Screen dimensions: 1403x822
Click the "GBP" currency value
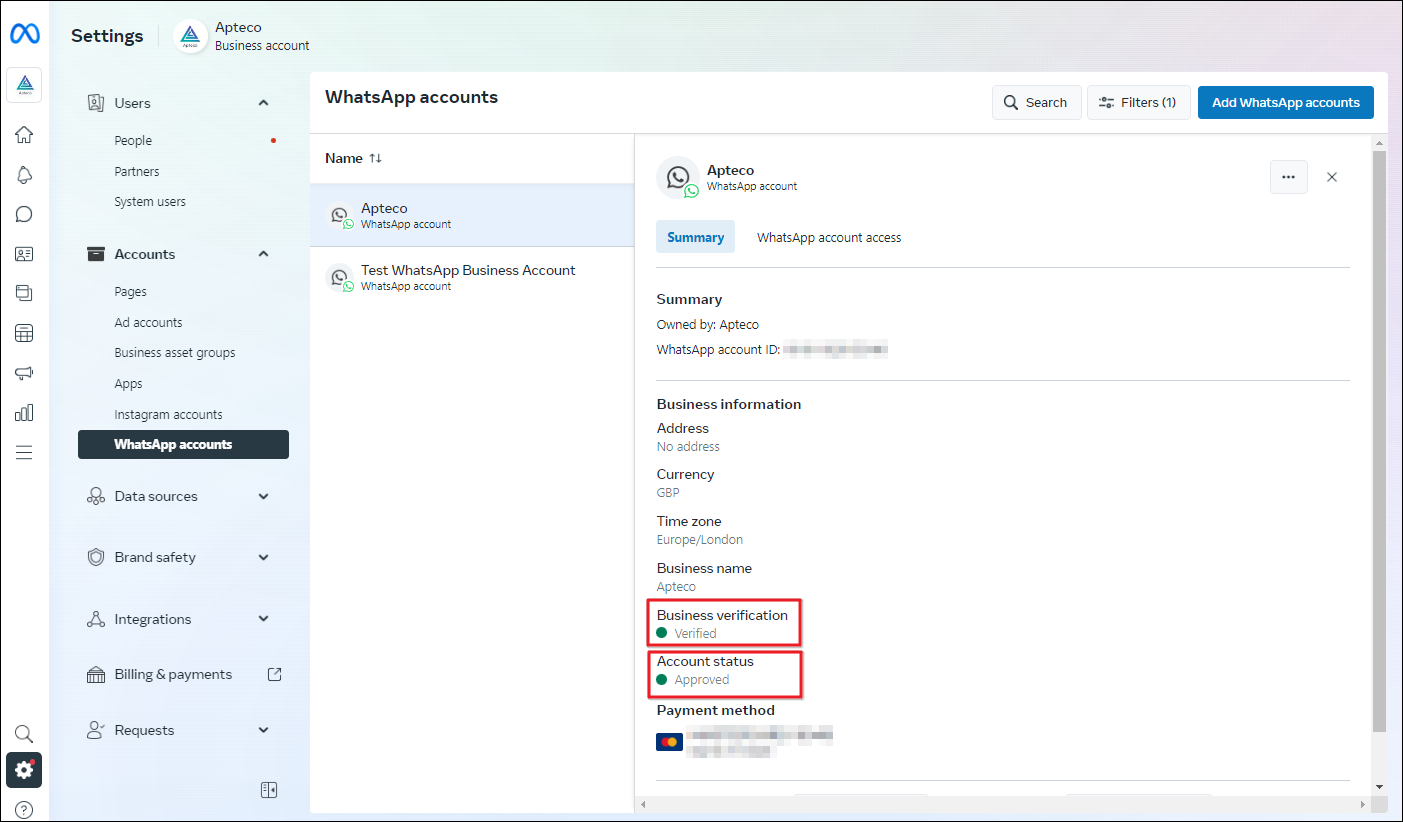[668, 493]
